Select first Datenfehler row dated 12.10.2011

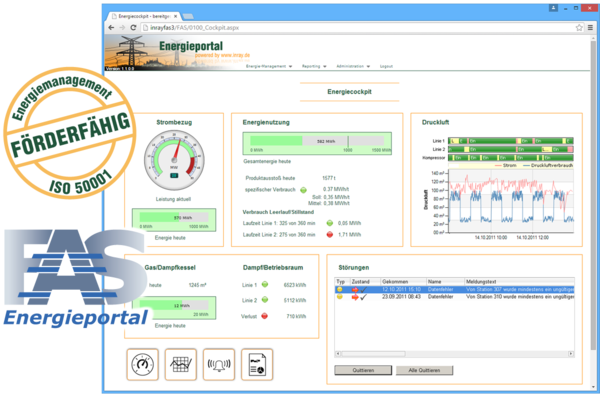pos(455,290)
